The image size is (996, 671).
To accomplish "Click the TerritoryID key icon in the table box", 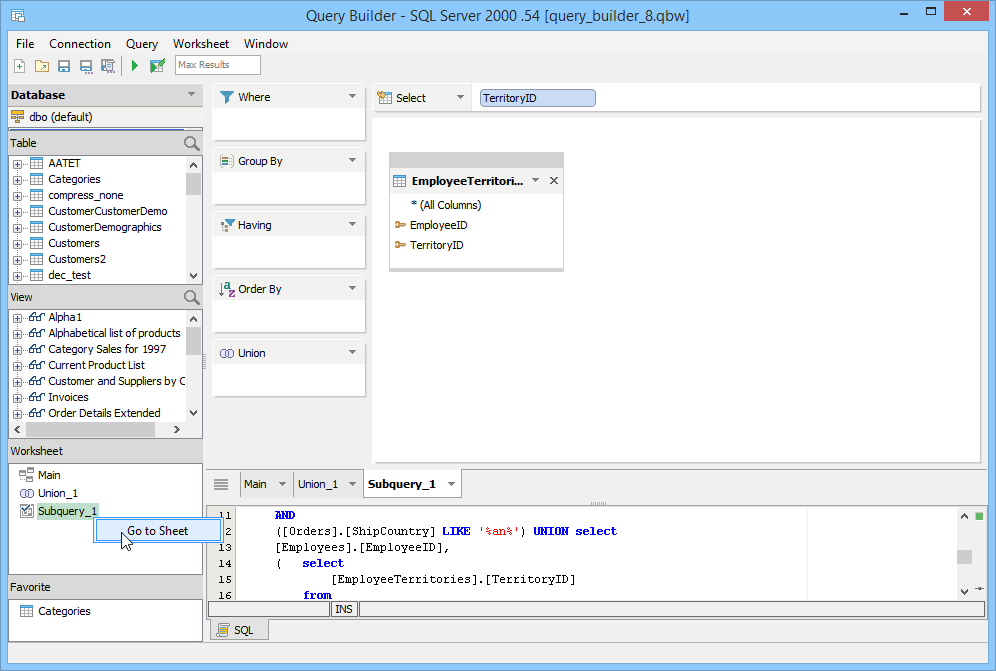I will [400, 245].
